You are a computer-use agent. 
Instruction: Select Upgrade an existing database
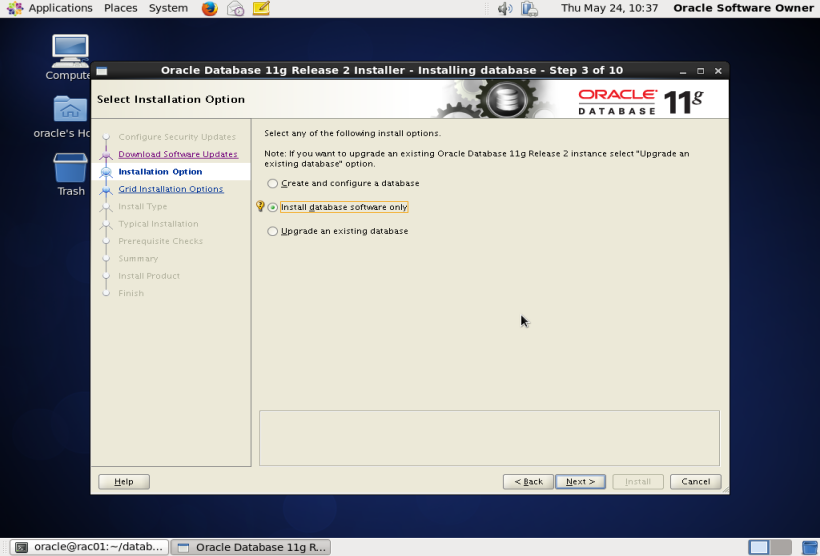338,231
